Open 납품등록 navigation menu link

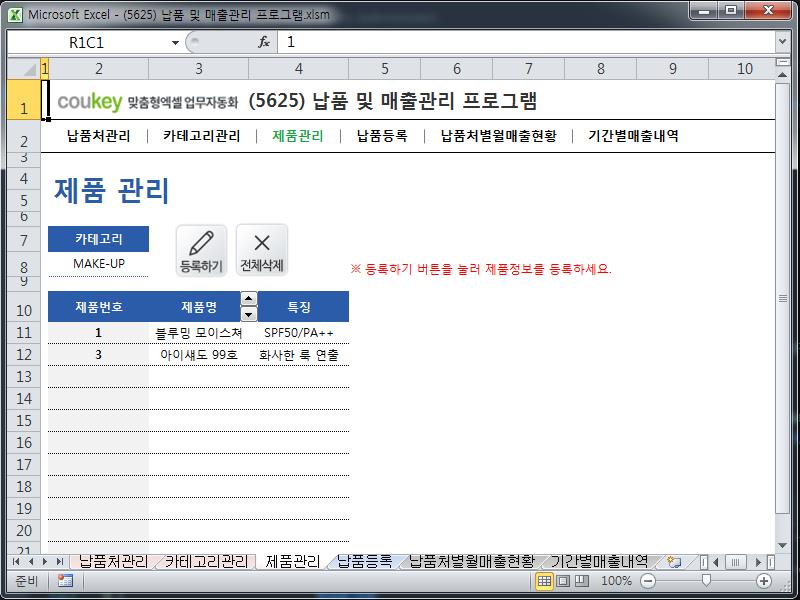tap(382, 136)
